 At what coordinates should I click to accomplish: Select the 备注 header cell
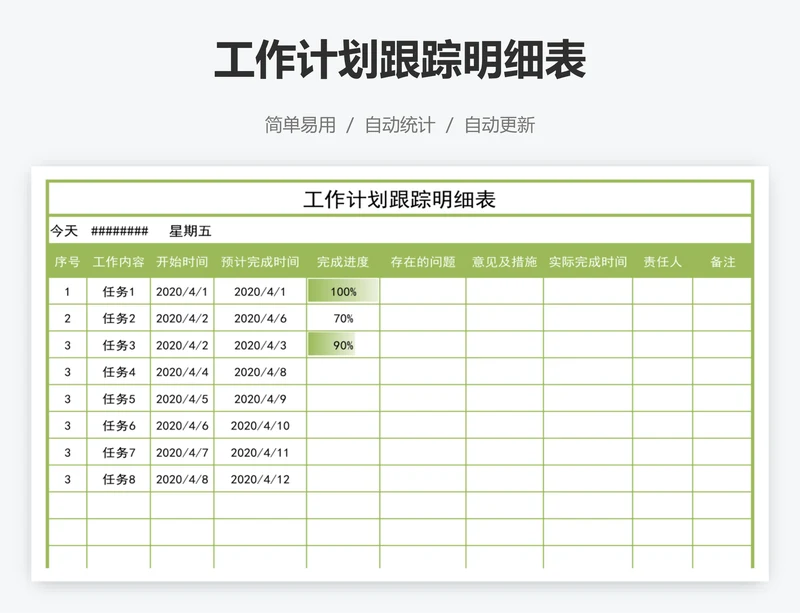click(x=722, y=262)
